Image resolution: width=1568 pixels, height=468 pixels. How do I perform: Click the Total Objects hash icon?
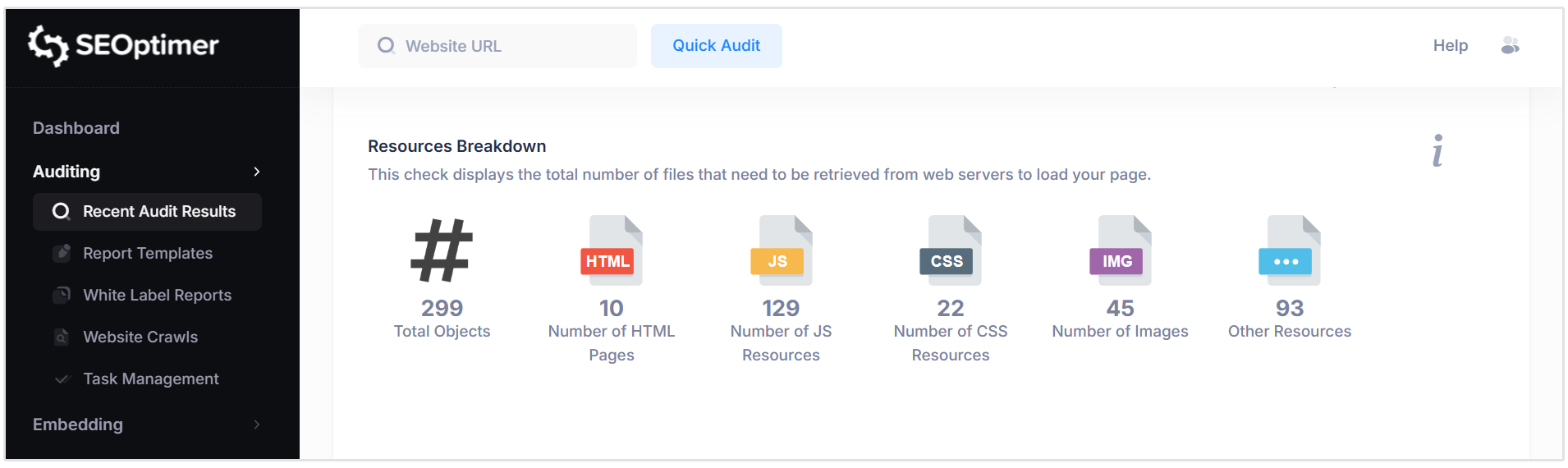pos(442,250)
